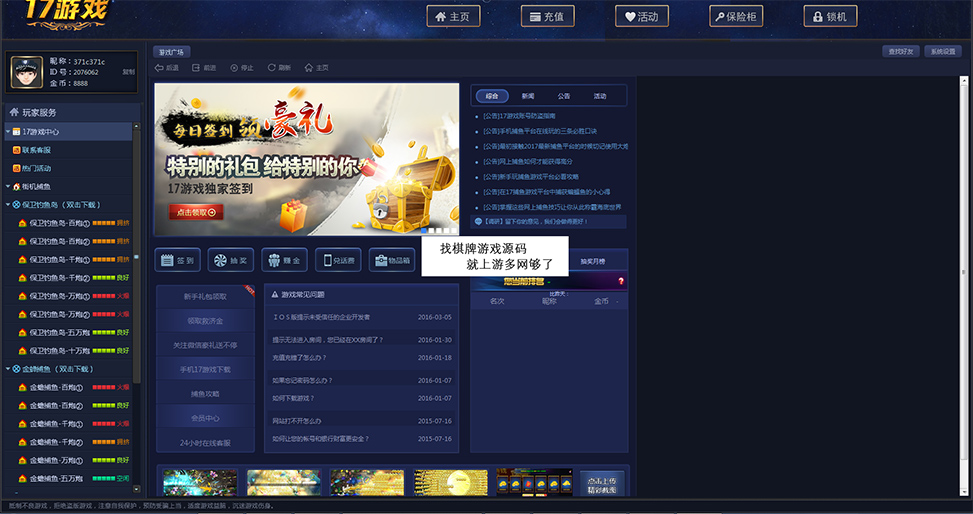Collapse the 街机捕鱼 category
This screenshot has height=514, width=973.
click(8, 186)
